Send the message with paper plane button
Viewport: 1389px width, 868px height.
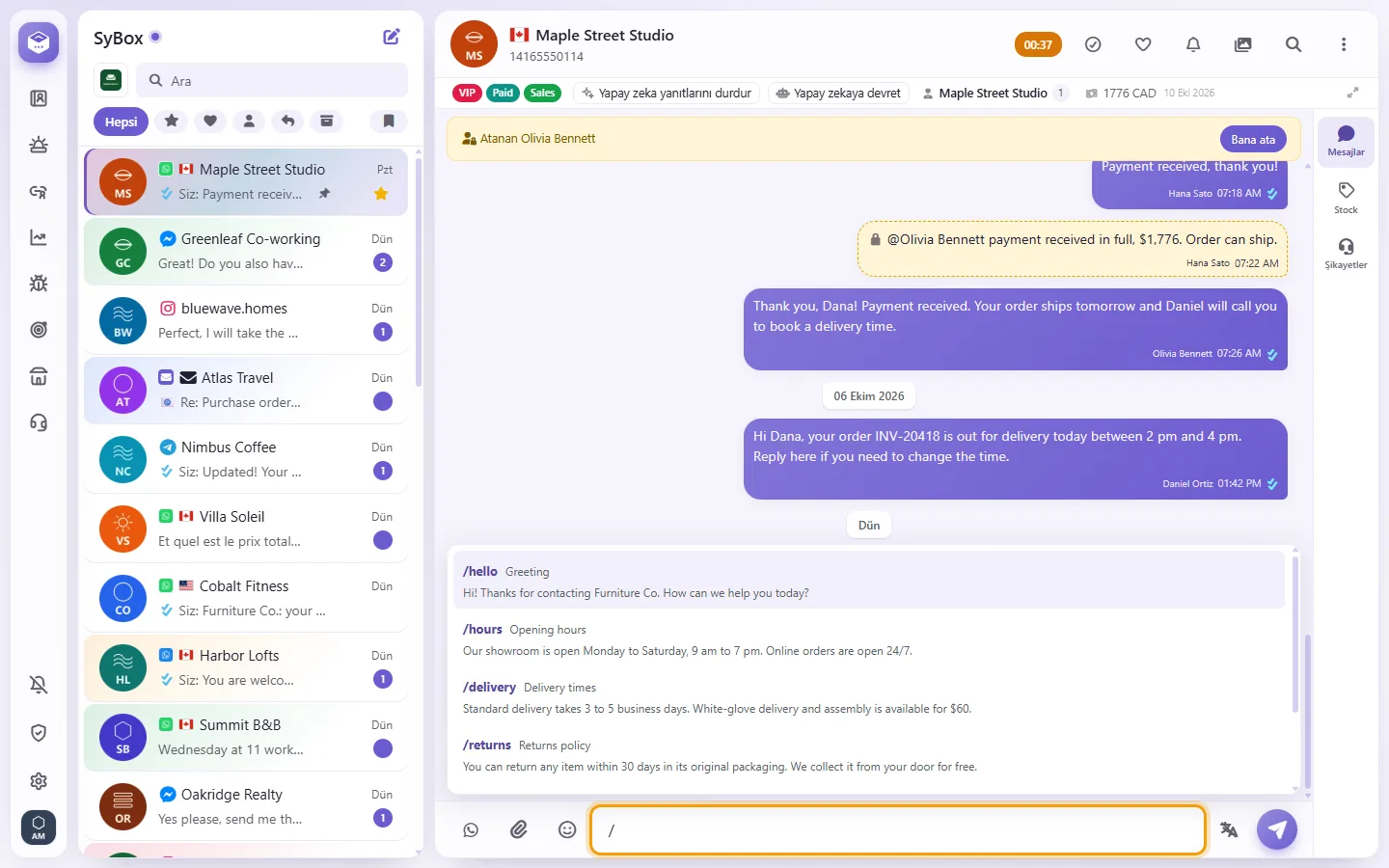[x=1277, y=829]
